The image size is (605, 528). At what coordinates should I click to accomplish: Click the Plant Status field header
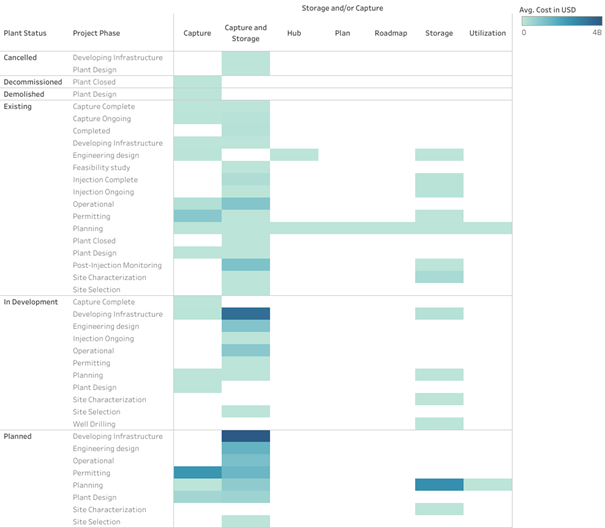click(x=26, y=33)
